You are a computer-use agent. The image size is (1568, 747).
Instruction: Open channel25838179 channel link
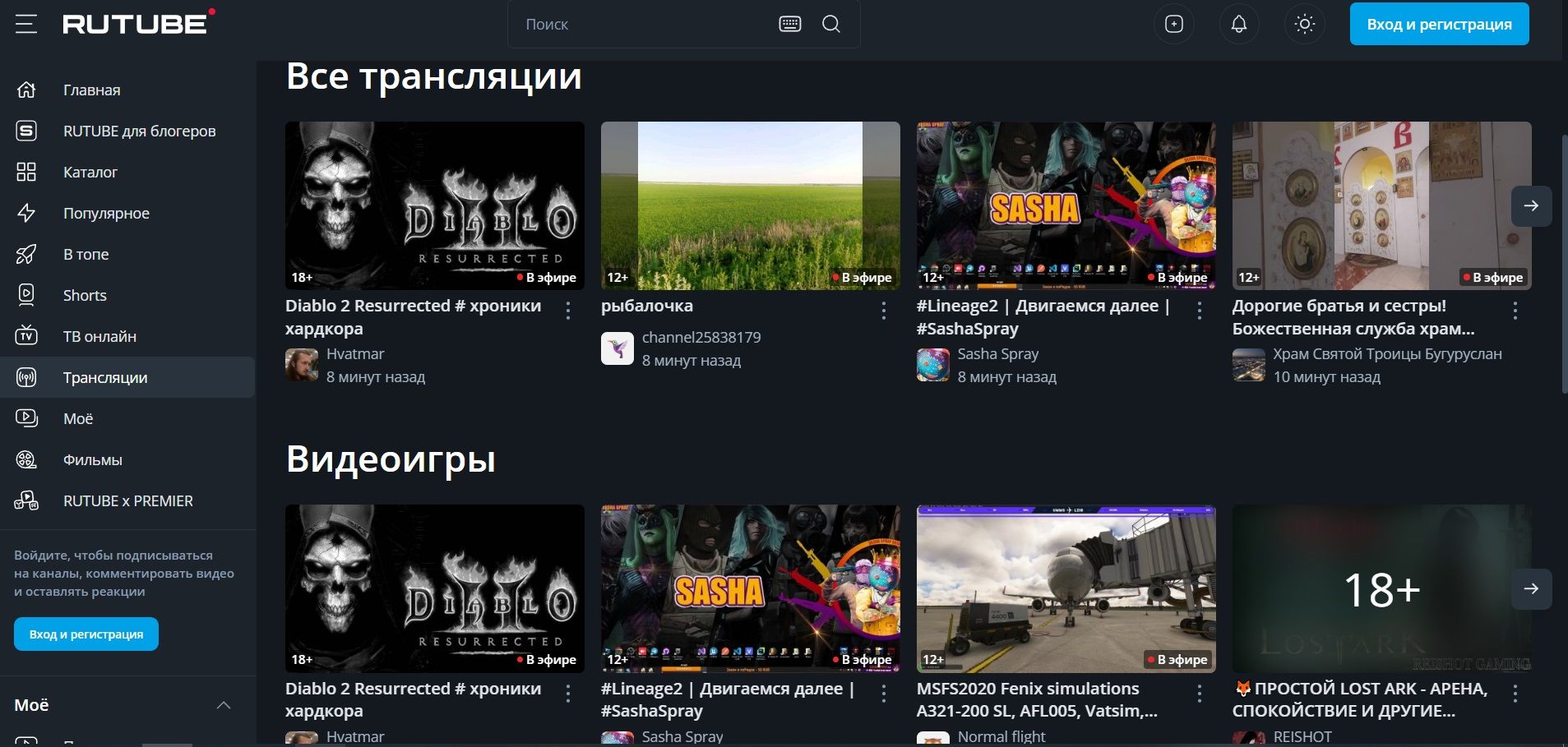pos(701,337)
